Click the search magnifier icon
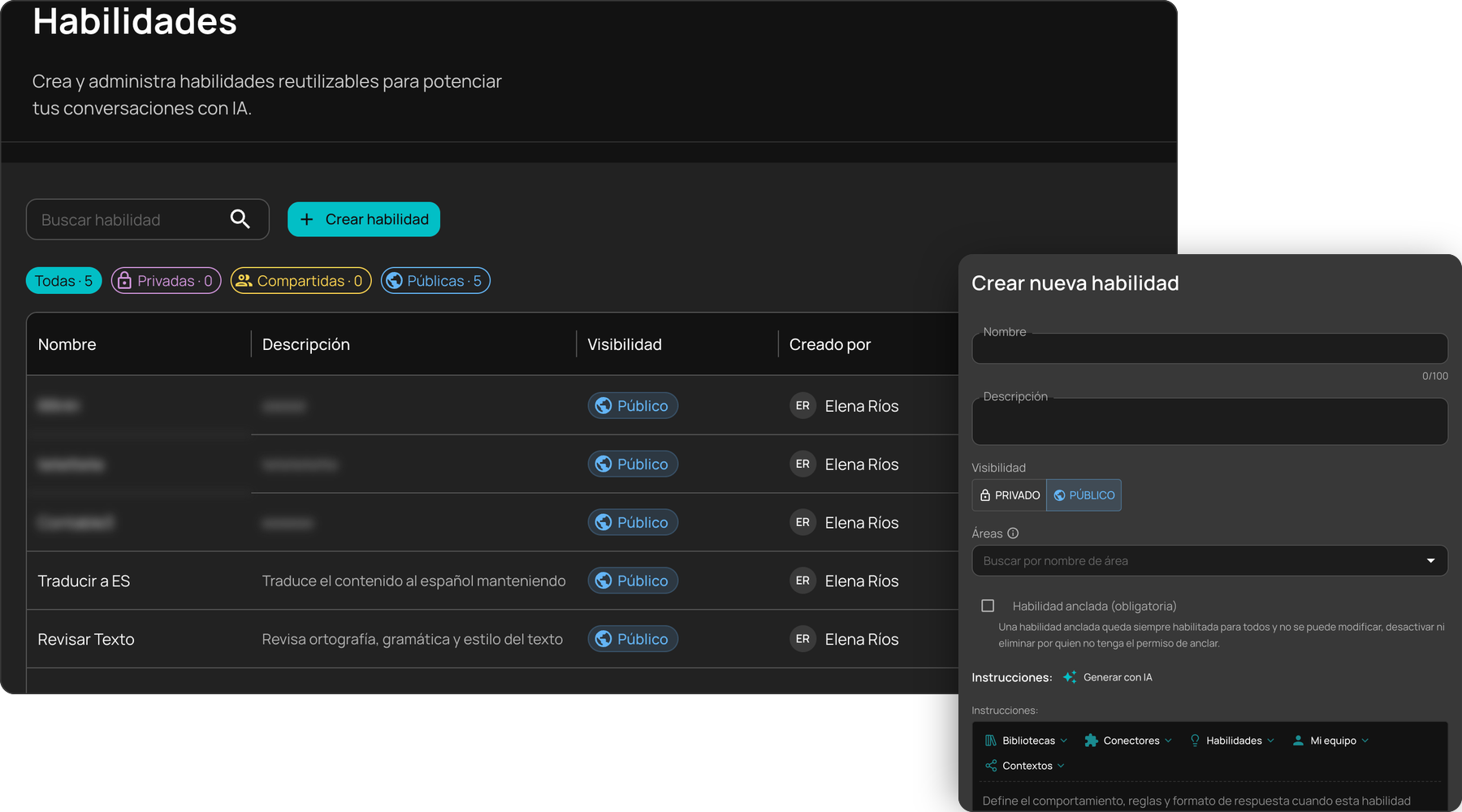 [240, 219]
